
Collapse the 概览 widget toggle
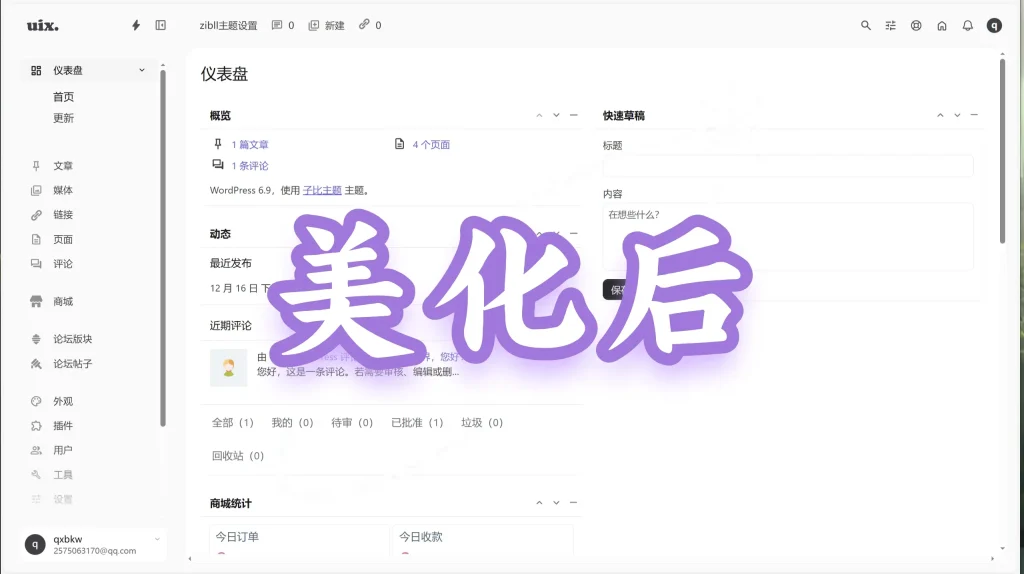[x=573, y=115]
